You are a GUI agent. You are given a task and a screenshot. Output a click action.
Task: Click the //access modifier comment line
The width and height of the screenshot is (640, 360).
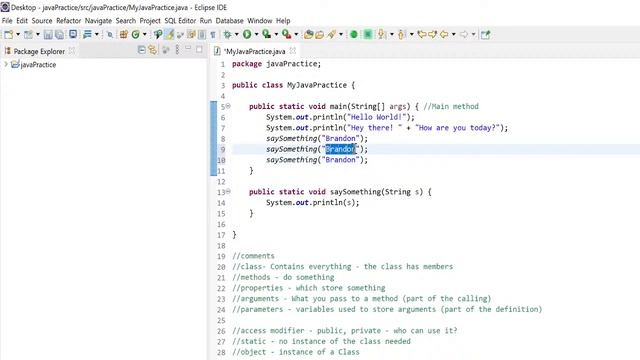tap(345, 331)
